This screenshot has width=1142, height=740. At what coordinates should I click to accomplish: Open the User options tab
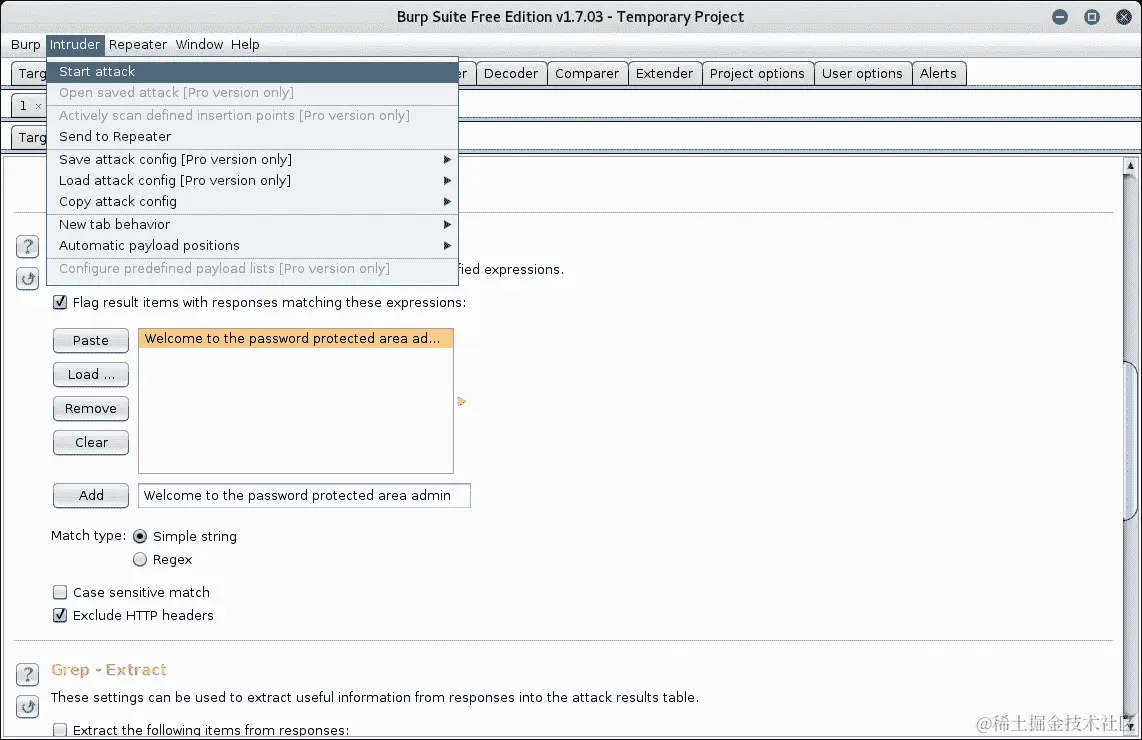coord(862,74)
